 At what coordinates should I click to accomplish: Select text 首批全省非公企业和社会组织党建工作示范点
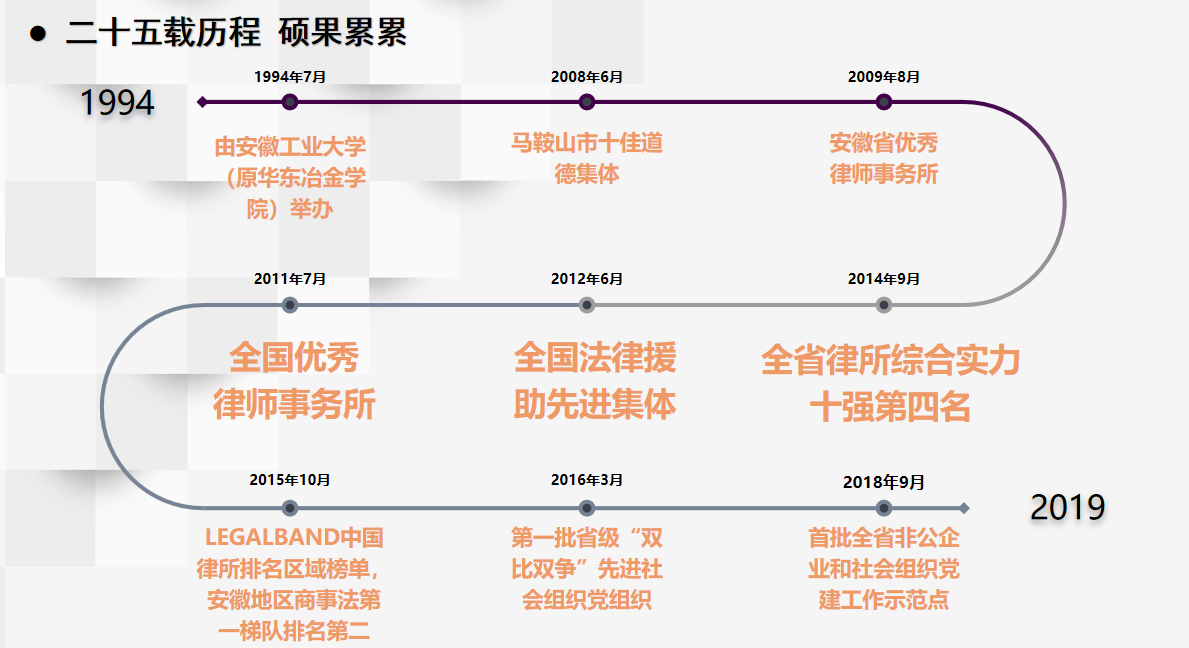click(883, 568)
